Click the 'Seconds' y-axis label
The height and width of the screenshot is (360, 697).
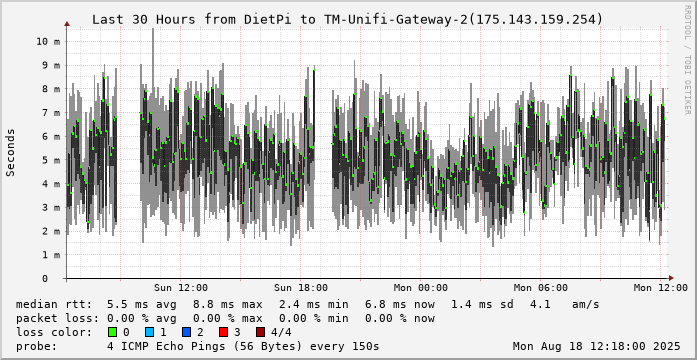[x=11, y=152]
